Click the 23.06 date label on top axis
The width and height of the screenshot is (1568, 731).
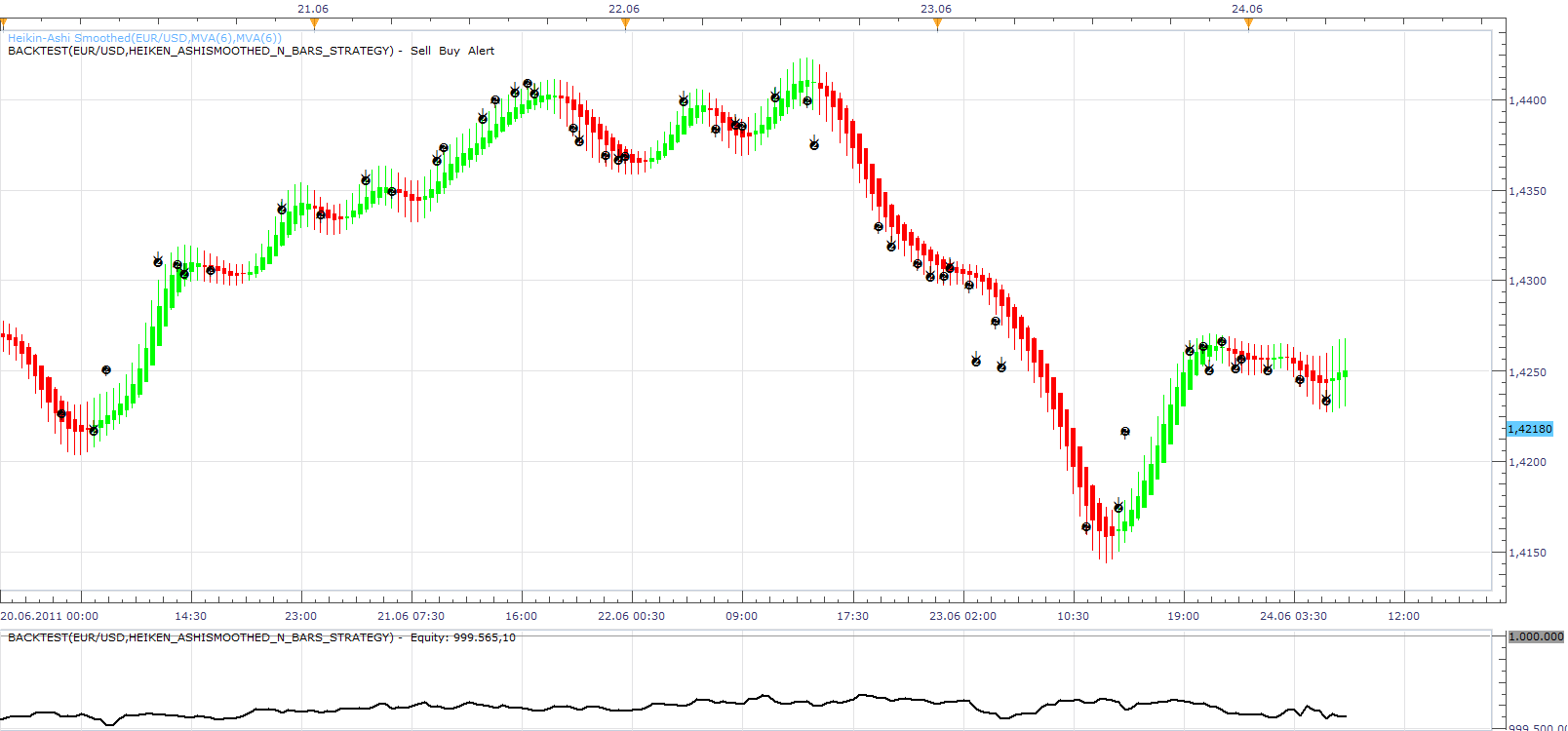coord(936,9)
